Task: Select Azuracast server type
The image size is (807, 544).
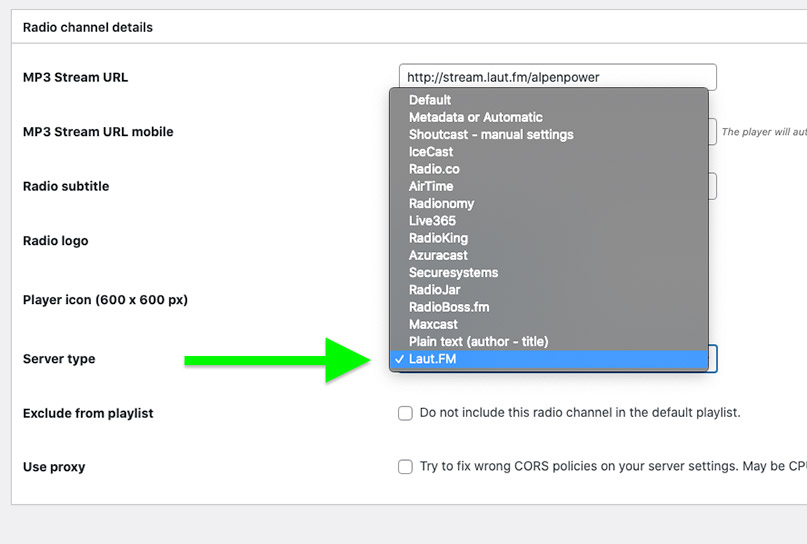Action: pyautogui.click(x=438, y=255)
